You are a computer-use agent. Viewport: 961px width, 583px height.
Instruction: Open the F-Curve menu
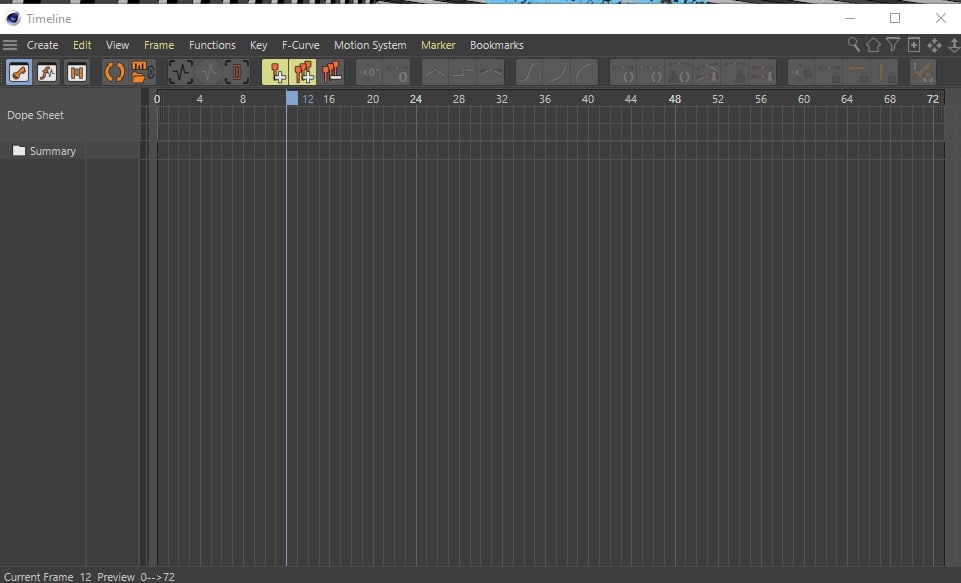click(300, 45)
